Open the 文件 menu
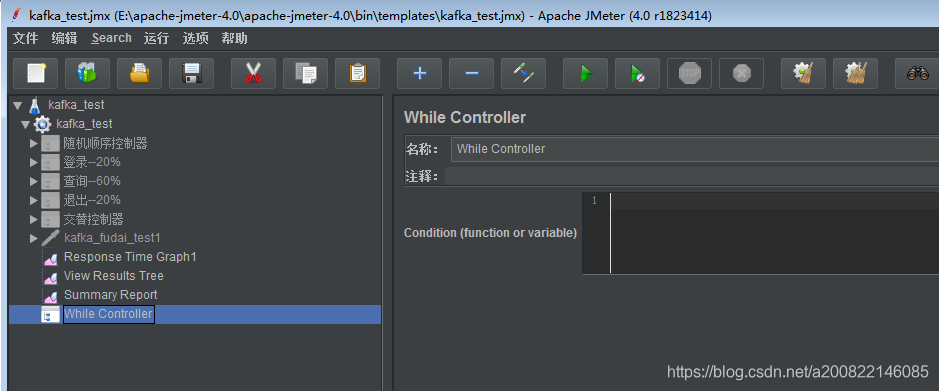939x391 pixels. (x=26, y=38)
